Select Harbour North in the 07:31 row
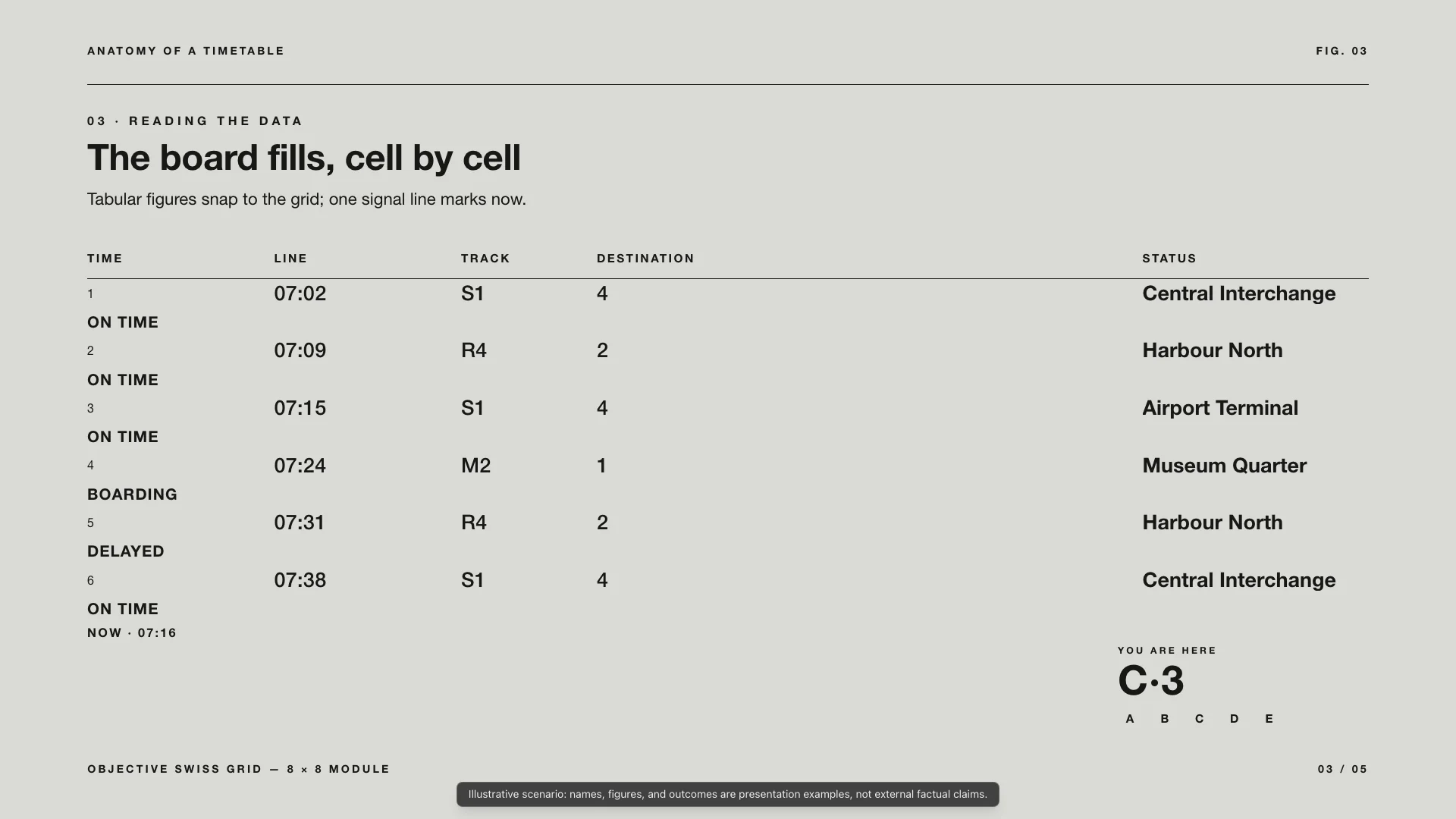 click(x=1213, y=522)
